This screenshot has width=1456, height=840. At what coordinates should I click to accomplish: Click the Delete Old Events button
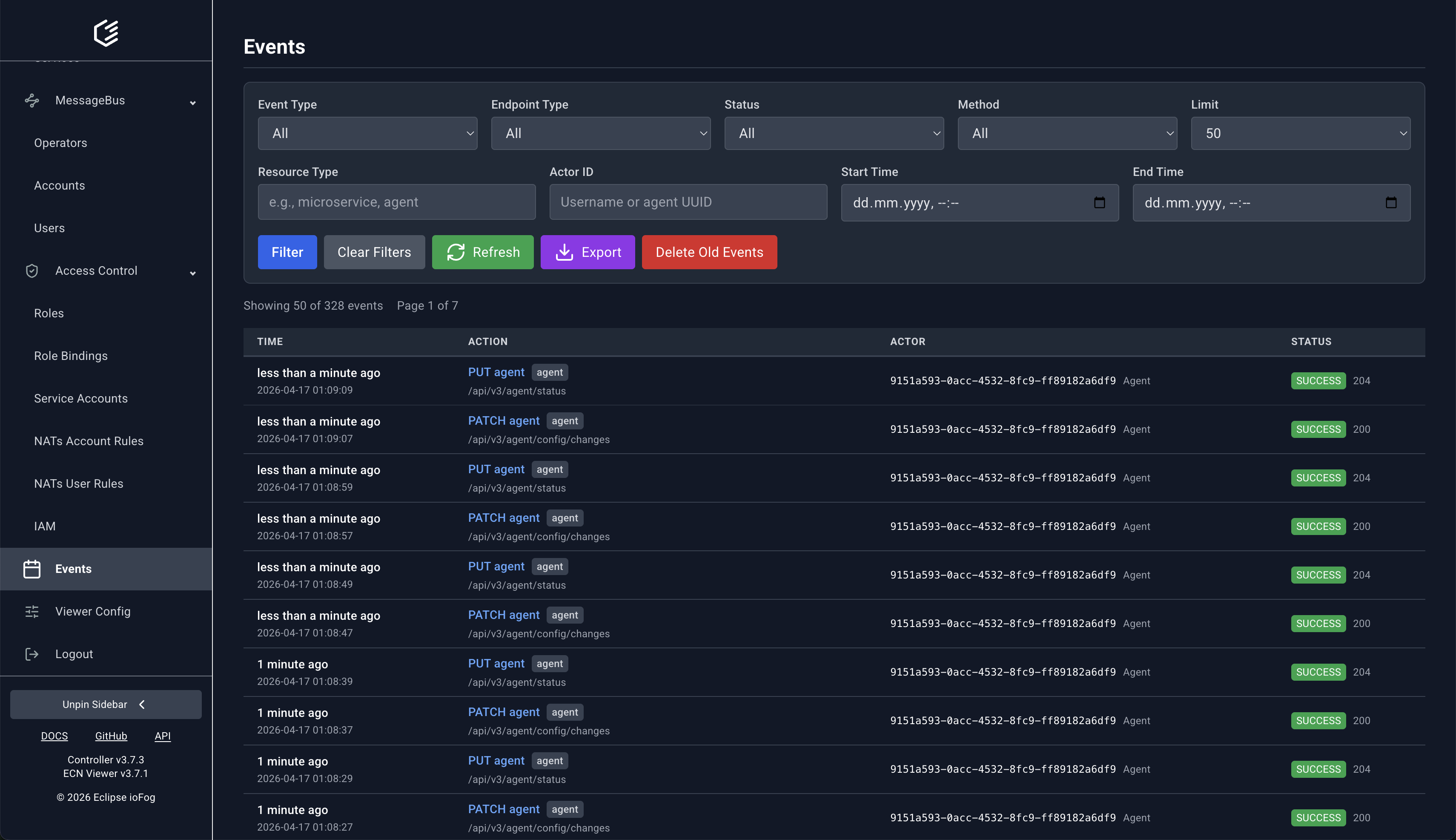pos(709,252)
